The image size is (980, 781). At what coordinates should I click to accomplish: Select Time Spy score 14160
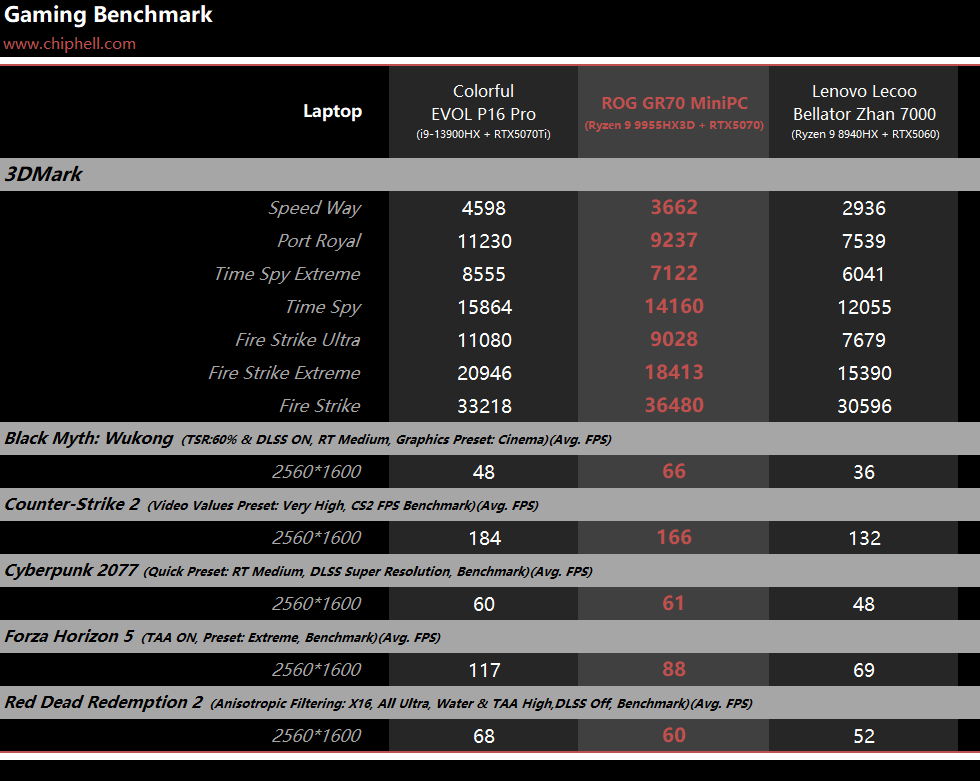point(674,306)
